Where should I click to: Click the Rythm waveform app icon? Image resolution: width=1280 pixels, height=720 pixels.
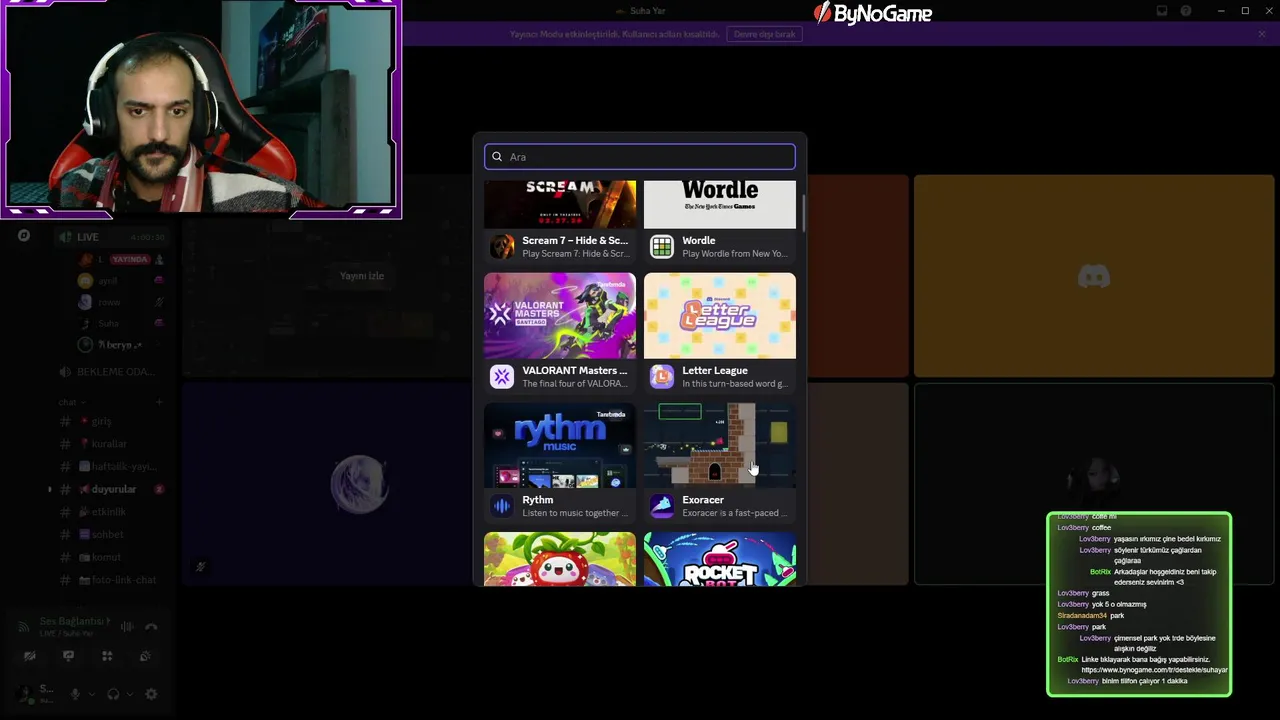pos(502,506)
